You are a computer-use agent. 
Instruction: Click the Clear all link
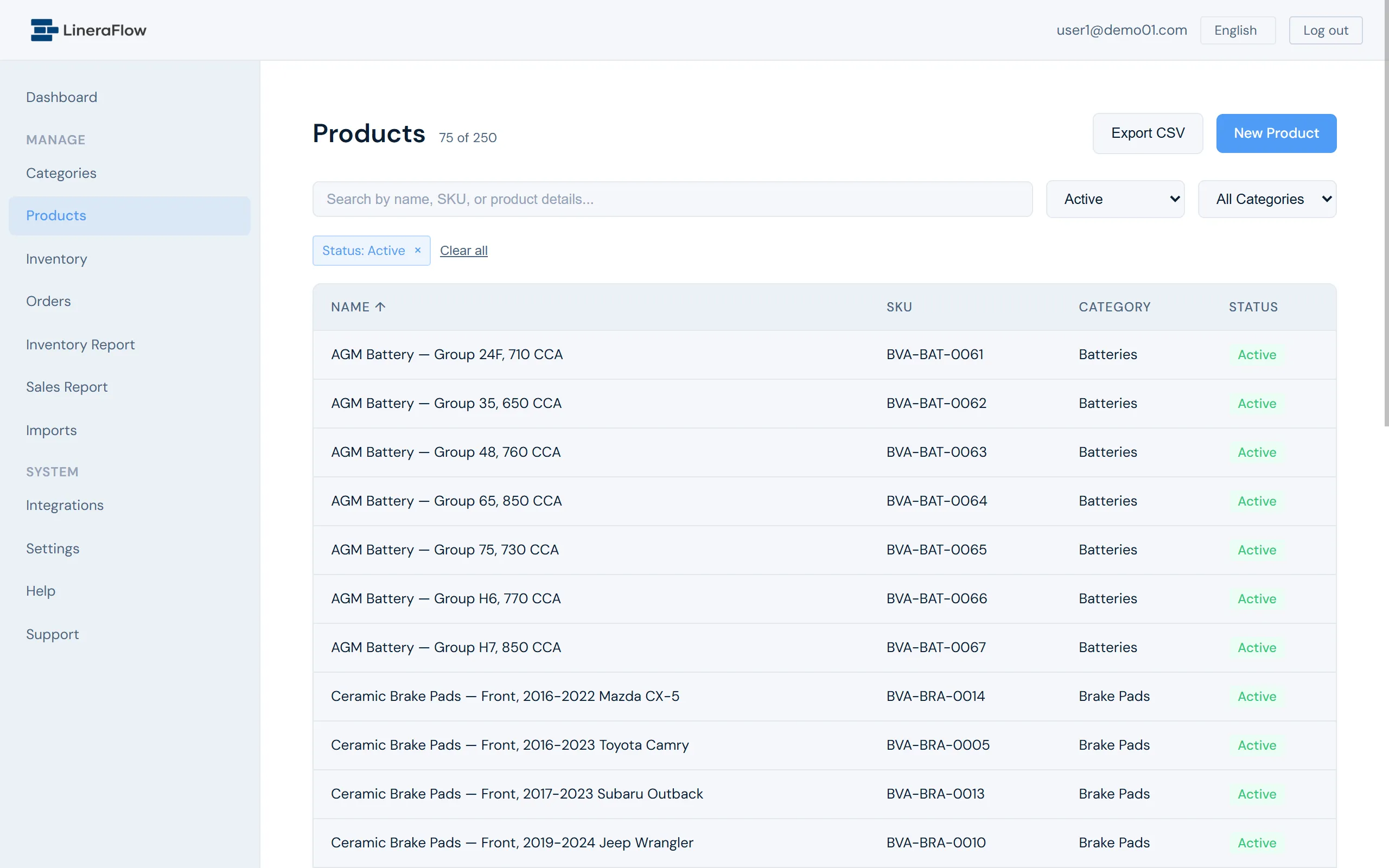[464, 250]
